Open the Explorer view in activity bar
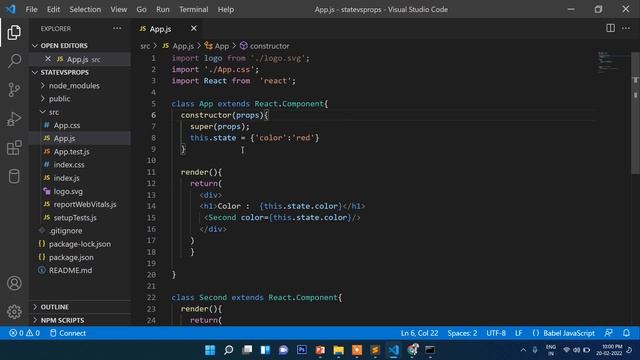This screenshot has width=640, height=360. (x=14, y=33)
